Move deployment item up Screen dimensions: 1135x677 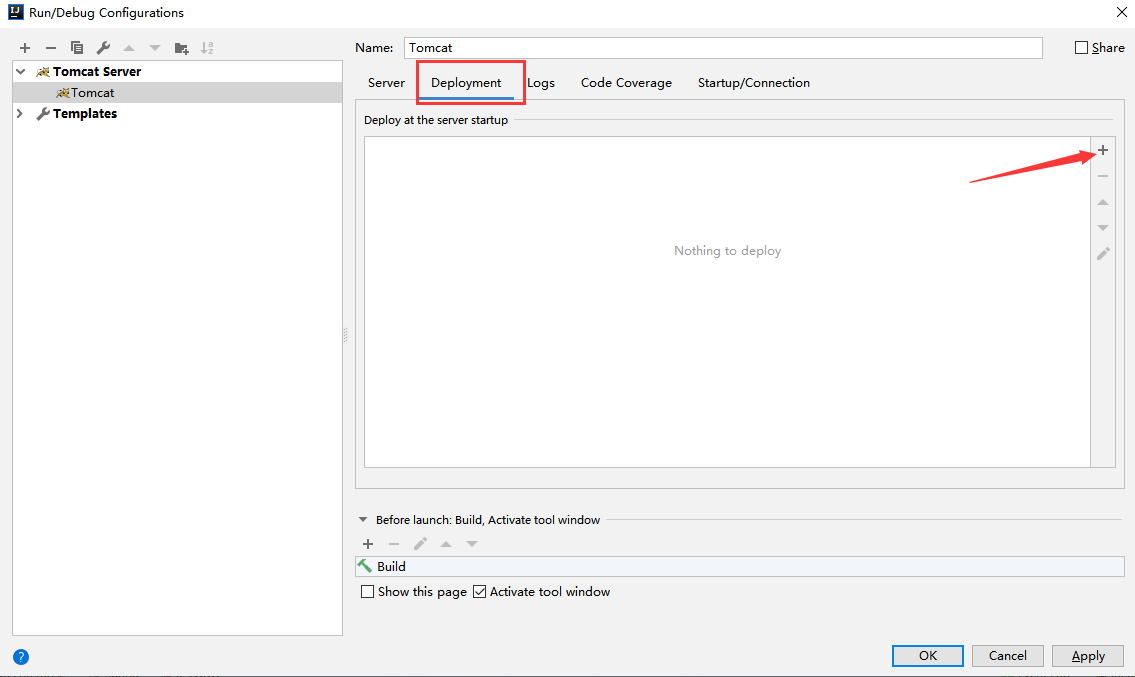tap(1102, 202)
